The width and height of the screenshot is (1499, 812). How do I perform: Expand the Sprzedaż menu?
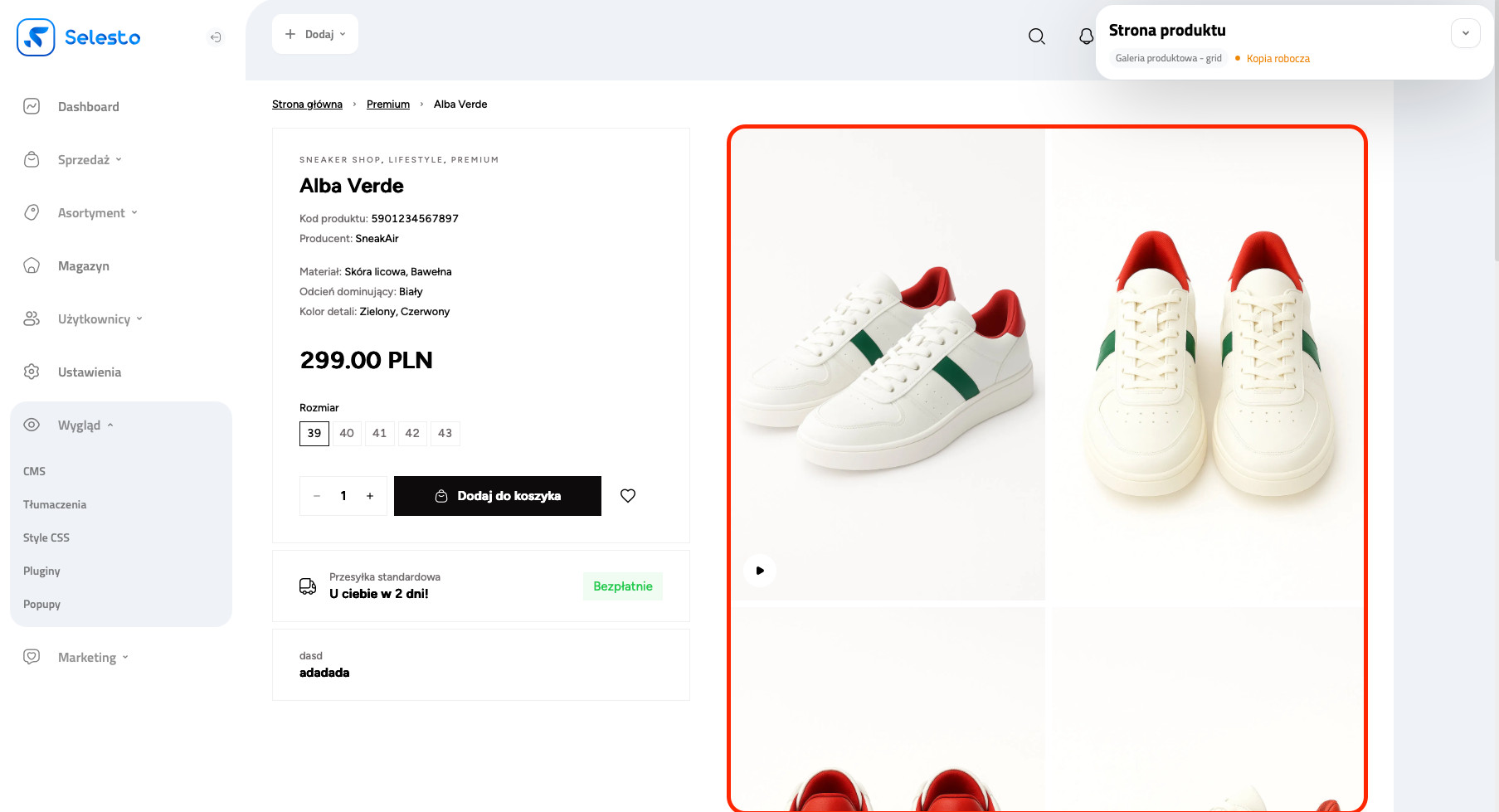point(90,160)
